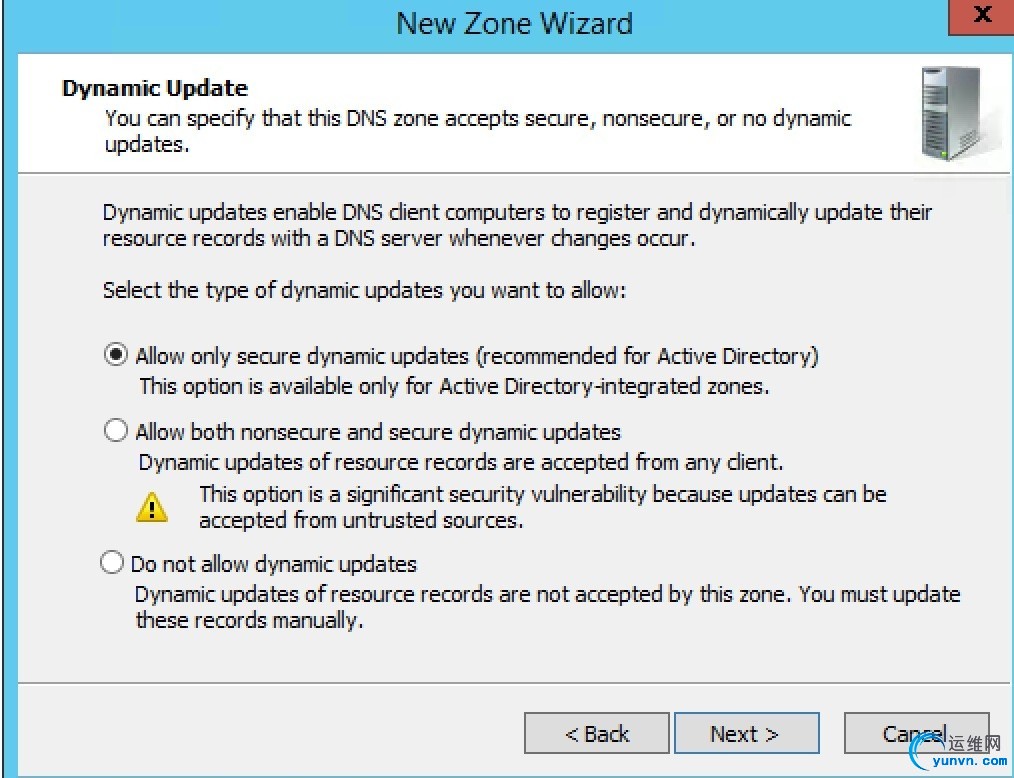The image size is (1014, 778).
Task: Click the 'Dynamic updates enable DNS client computers' paragraph
Action: pyautogui.click(x=517, y=225)
